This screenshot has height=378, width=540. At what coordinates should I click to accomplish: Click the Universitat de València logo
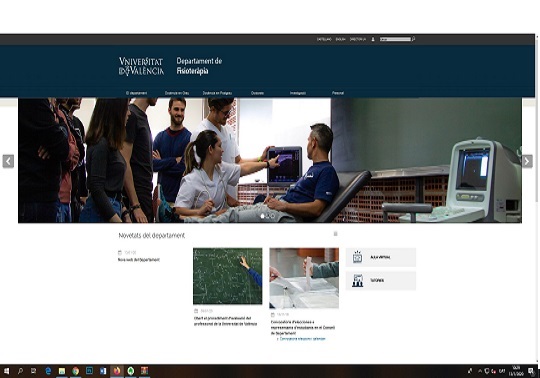pos(141,66)
